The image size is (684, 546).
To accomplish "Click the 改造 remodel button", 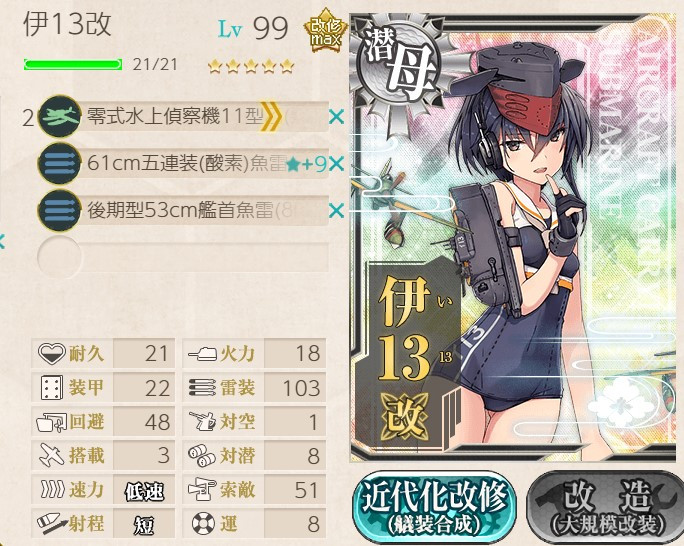I will pos(606,507).
